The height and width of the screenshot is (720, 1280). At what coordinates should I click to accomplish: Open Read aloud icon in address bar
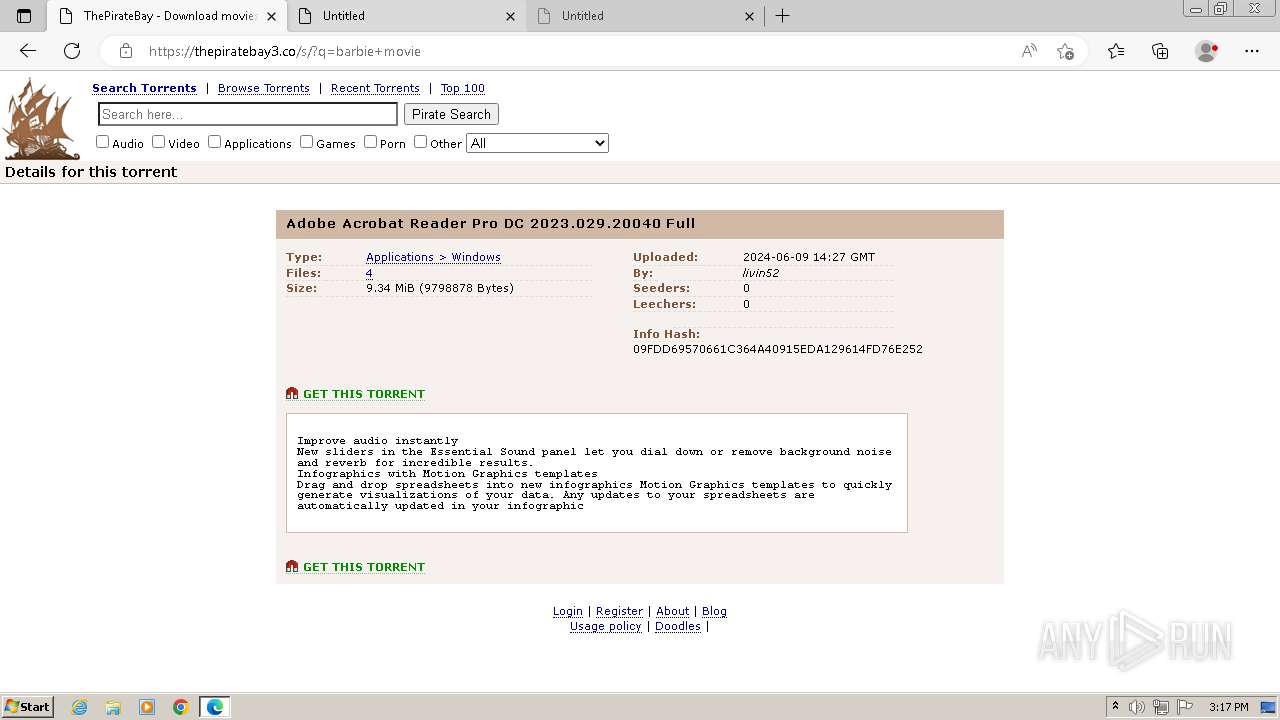pyautogui.click(x=1029, y=51)
